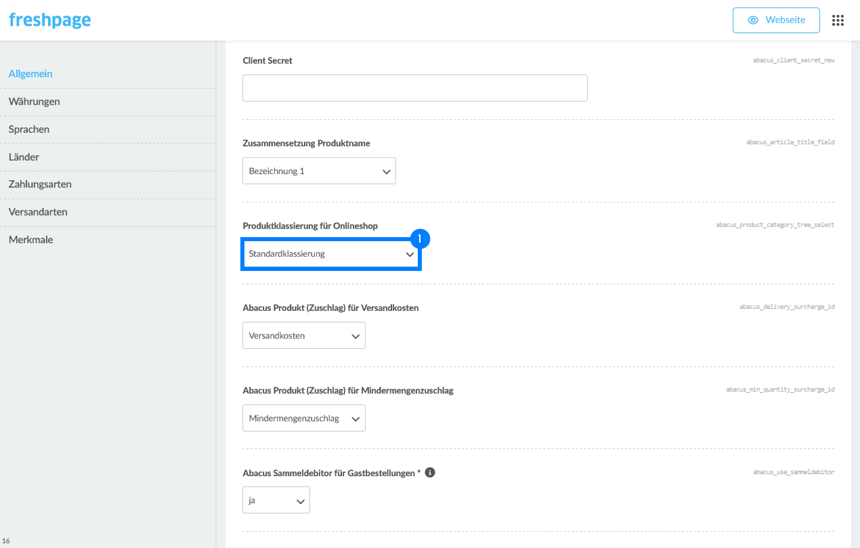Click the blue step marker number 1
This screenshot has width=860, height=548.
420,239
